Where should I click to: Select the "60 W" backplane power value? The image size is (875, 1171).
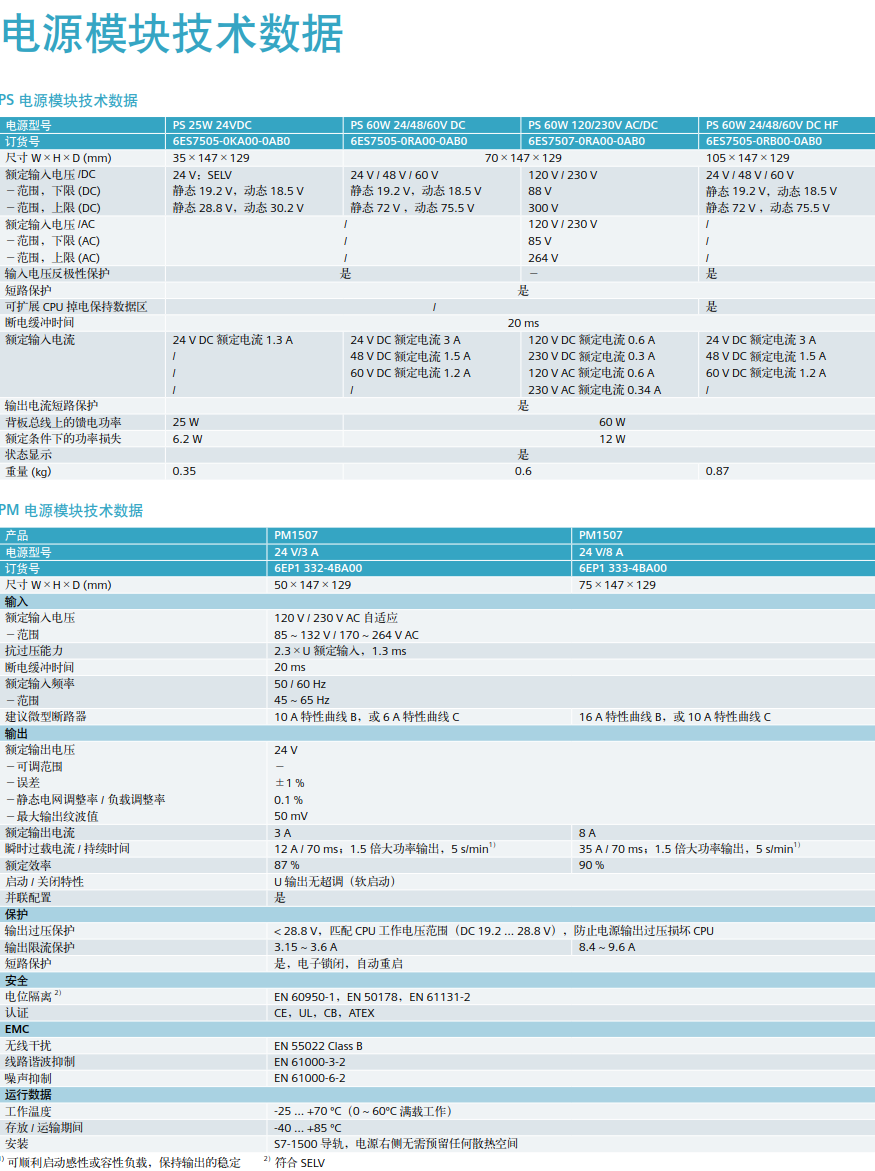612,422
